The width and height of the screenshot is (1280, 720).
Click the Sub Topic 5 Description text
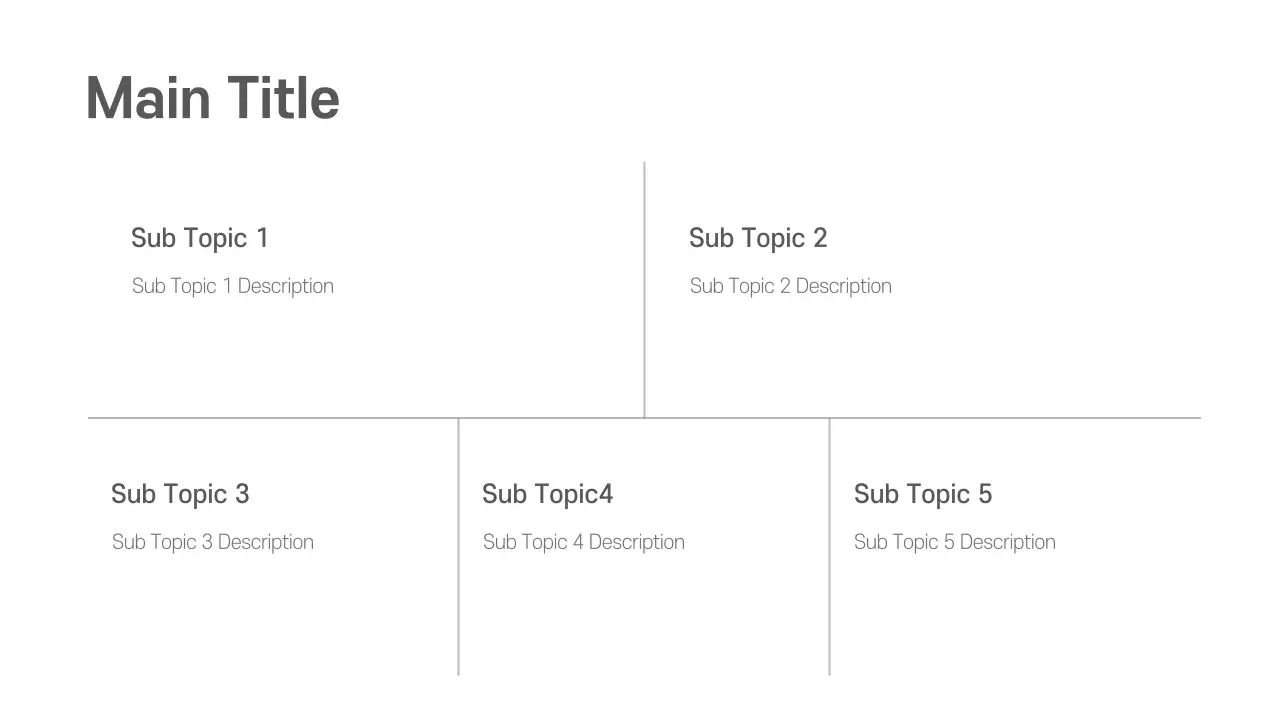tap(955, 542)
